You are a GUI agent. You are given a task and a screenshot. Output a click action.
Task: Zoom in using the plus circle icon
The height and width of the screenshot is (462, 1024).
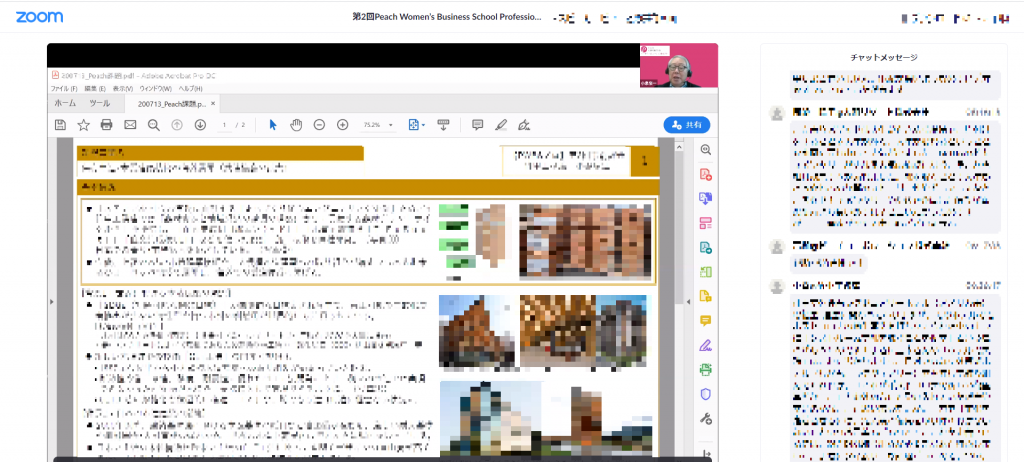[x=342, y=125]
